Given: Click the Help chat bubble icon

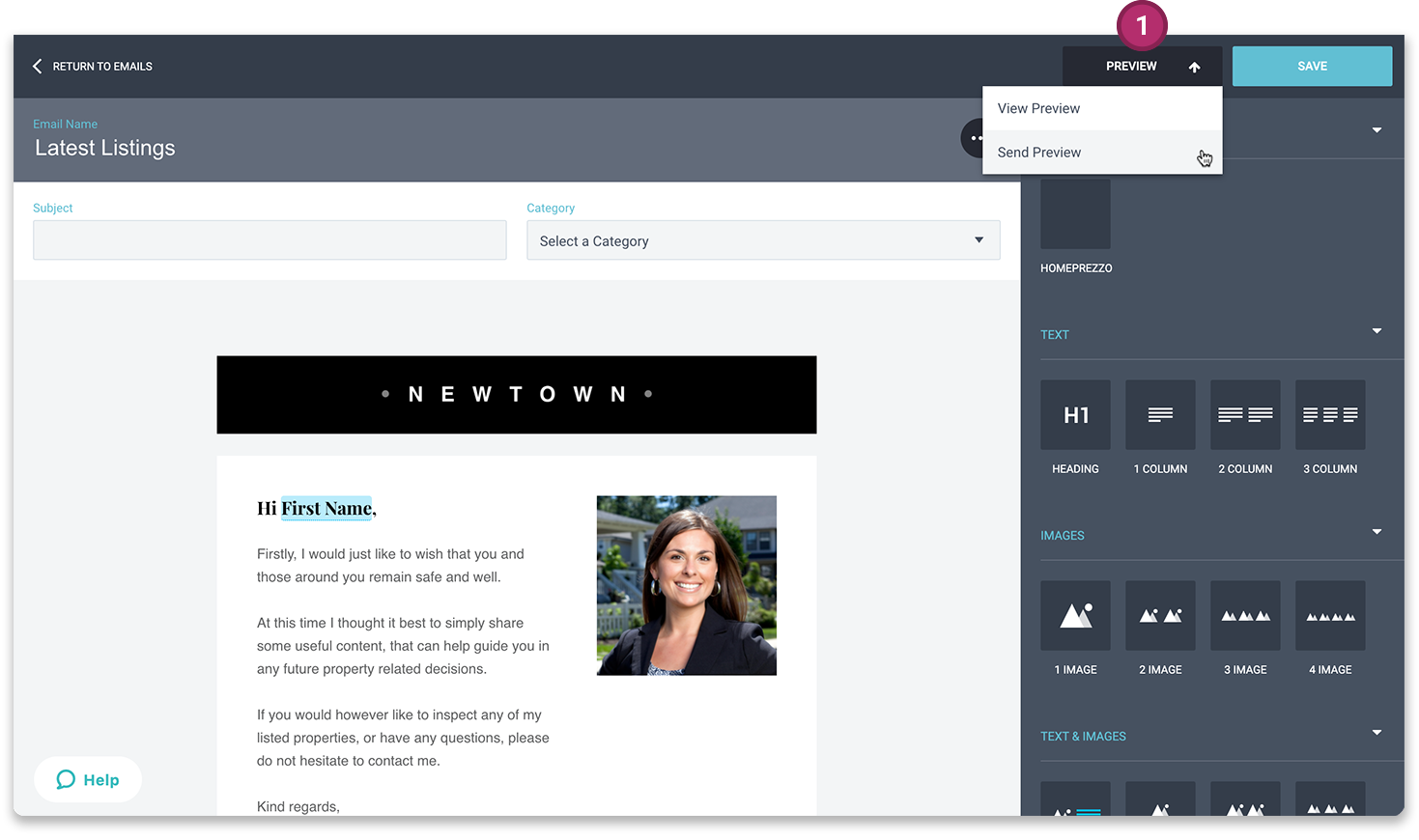Looking at the screenshot, I should click(66, 779).
